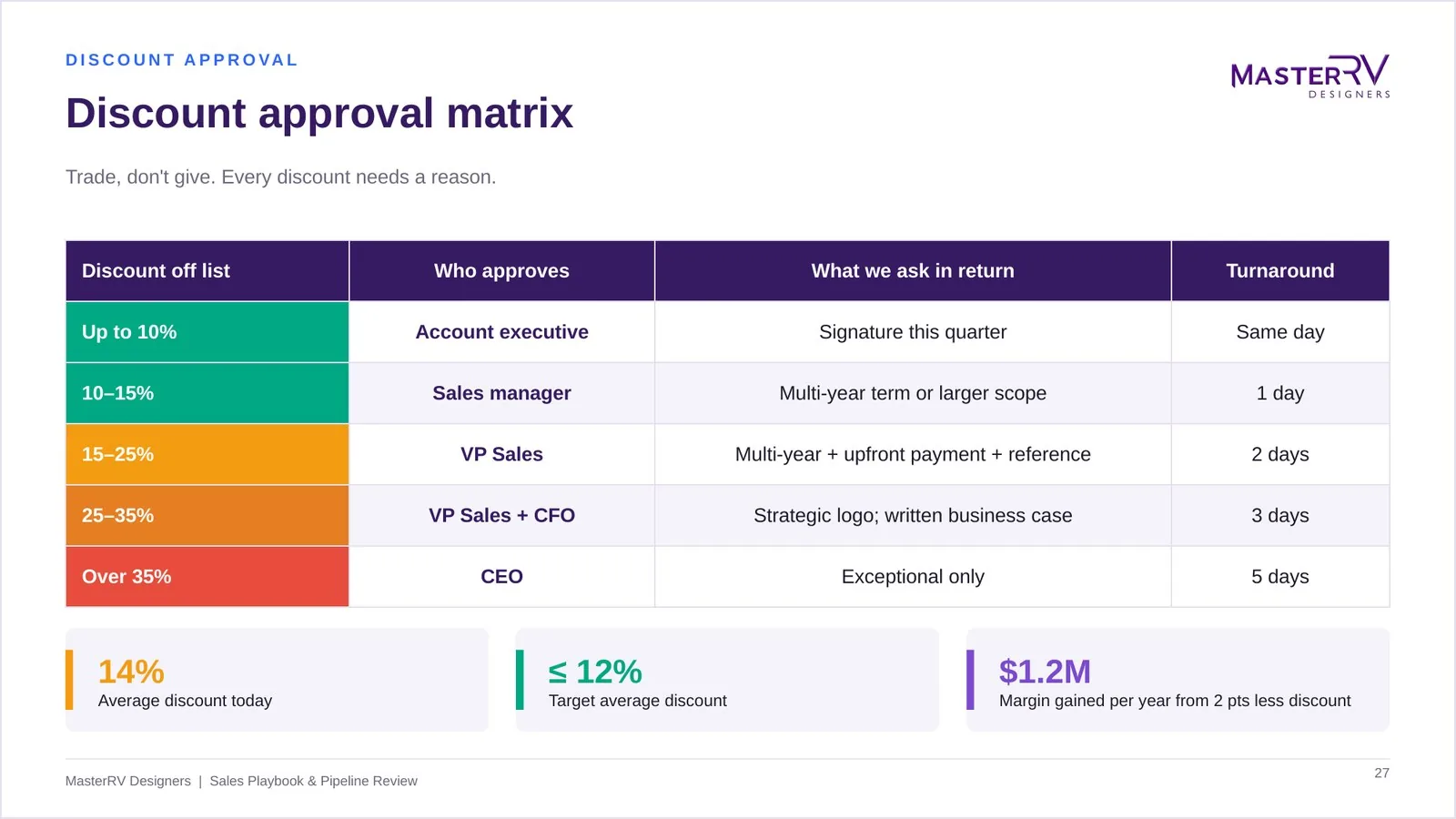Viewport: 1456px width, 819px height.
Task: Select the '10–15%' discount cell
Action: click(207, 393)
